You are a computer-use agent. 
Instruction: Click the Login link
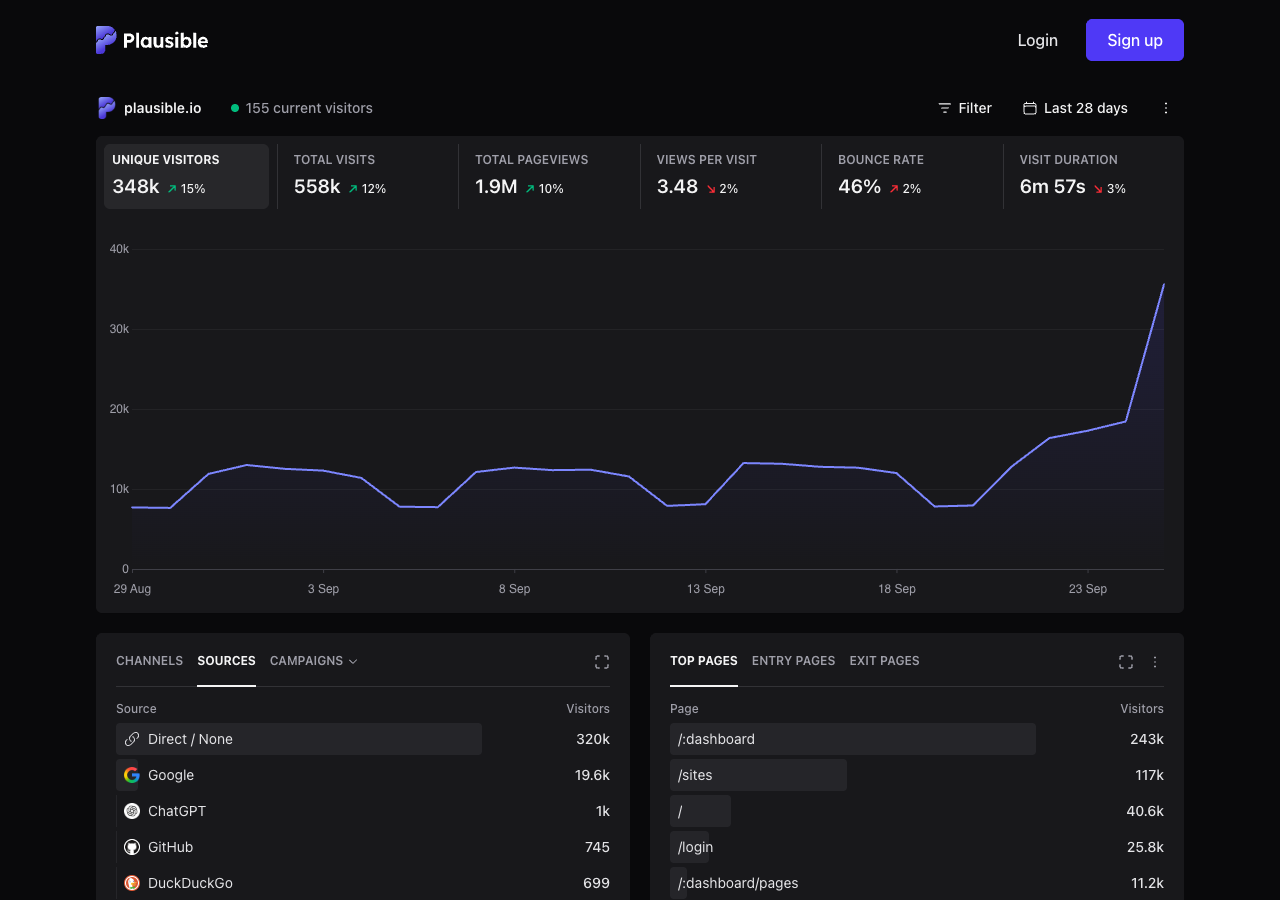[x=1038, y=40]
